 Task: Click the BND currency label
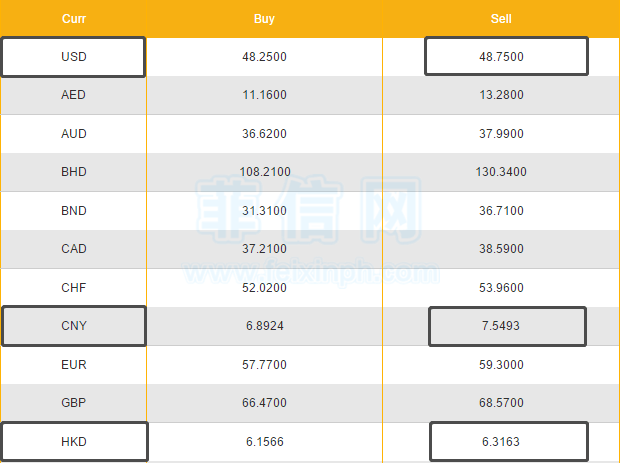point(73,211)
